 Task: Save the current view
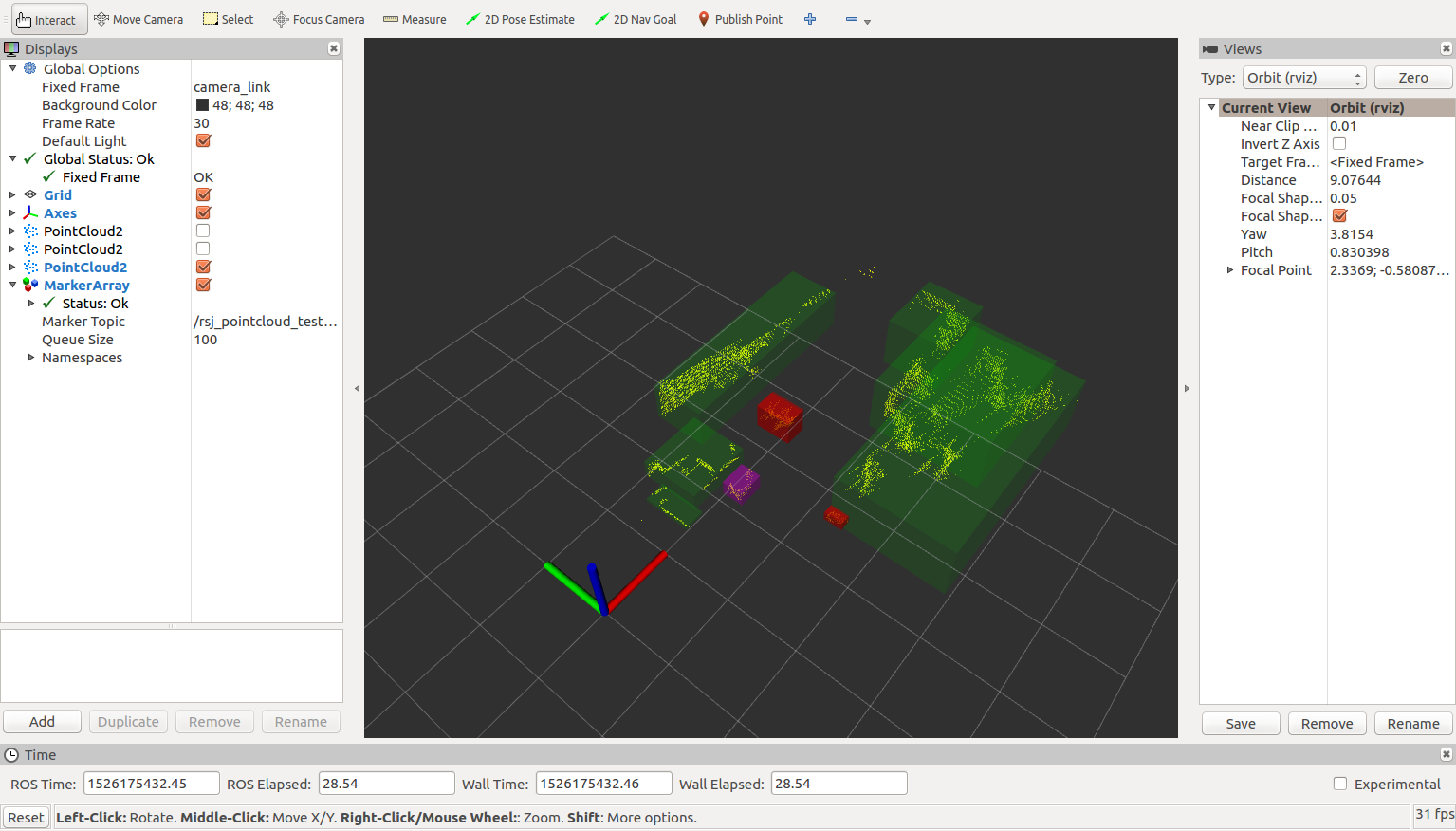coord(1241,723)
